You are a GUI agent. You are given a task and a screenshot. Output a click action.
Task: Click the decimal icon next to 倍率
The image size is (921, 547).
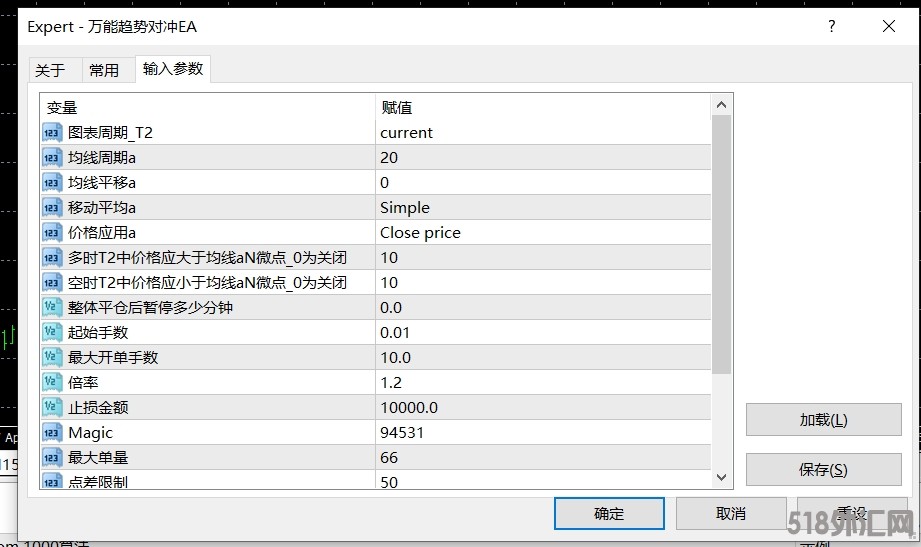point(53,383)
